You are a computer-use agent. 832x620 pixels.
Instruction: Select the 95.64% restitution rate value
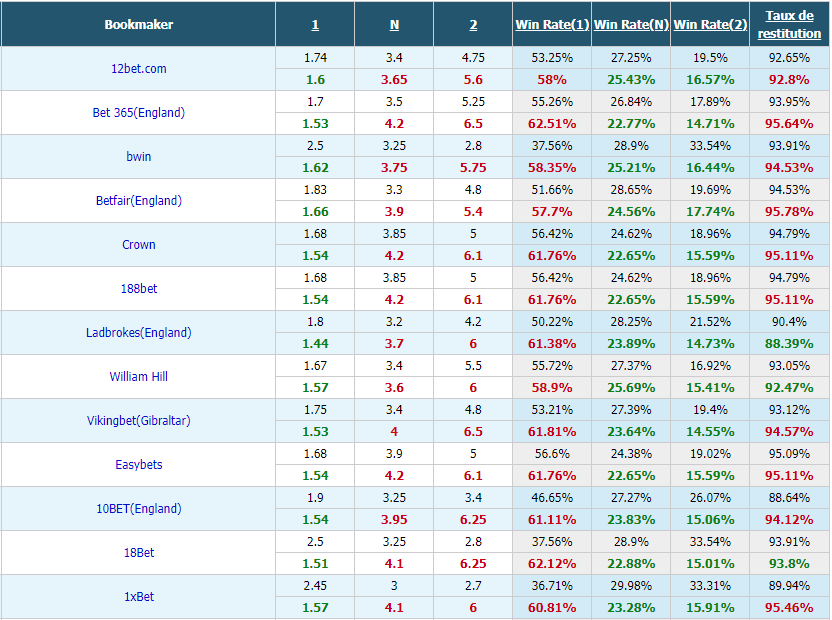(790, 124)
